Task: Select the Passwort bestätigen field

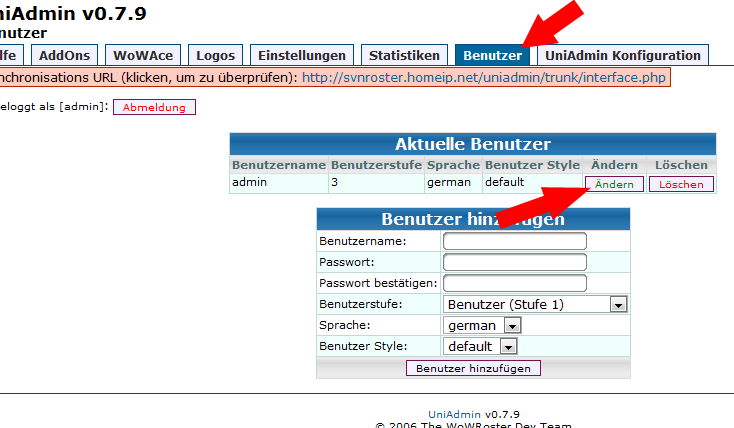Action: (x=514, y=283)
